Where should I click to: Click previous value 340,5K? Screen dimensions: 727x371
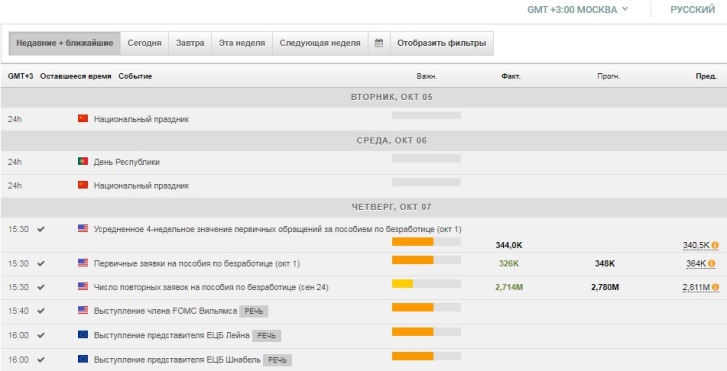click(x=696, y=245)
